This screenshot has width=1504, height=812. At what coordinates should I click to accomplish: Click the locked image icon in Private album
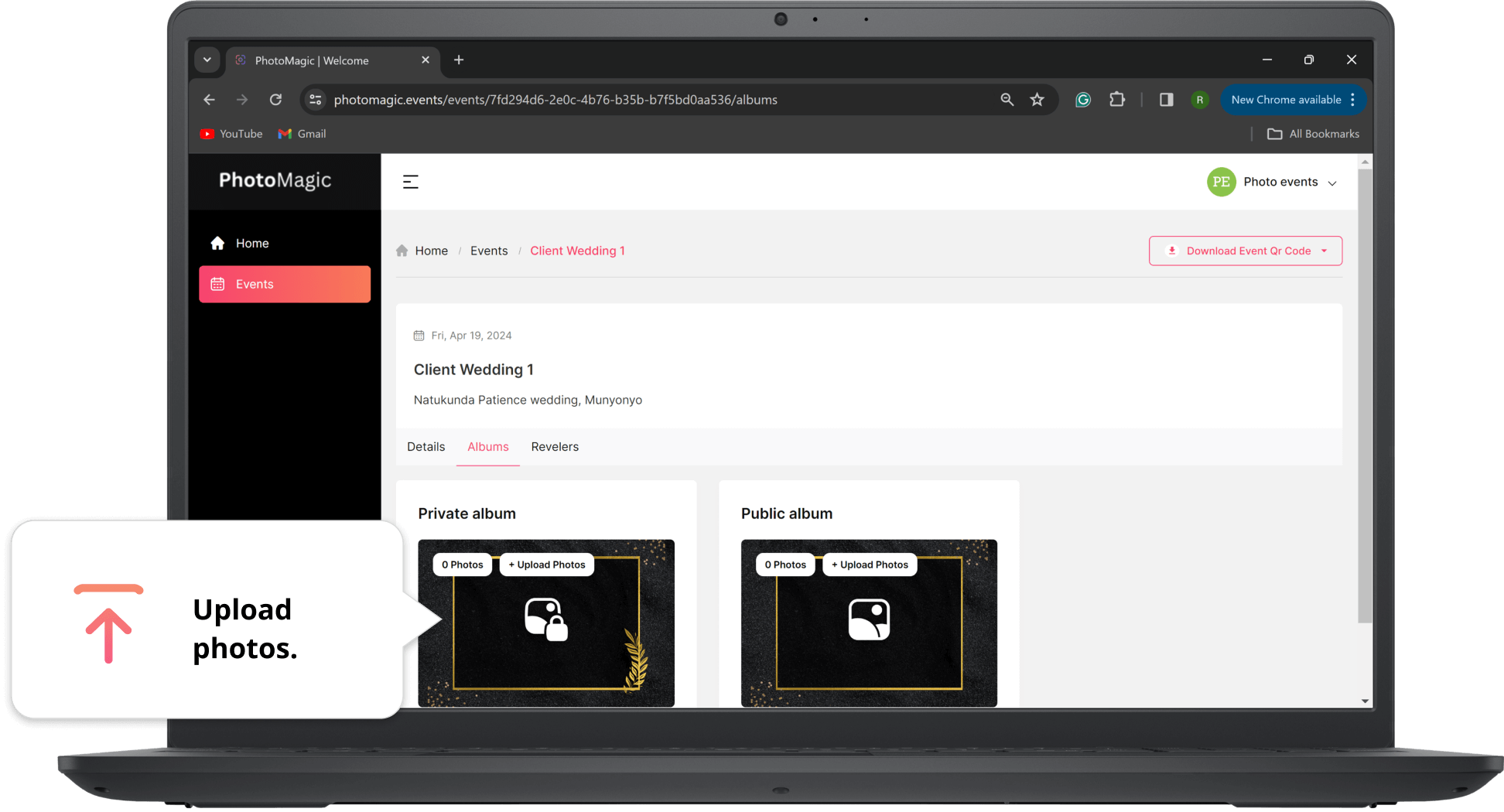545,619
